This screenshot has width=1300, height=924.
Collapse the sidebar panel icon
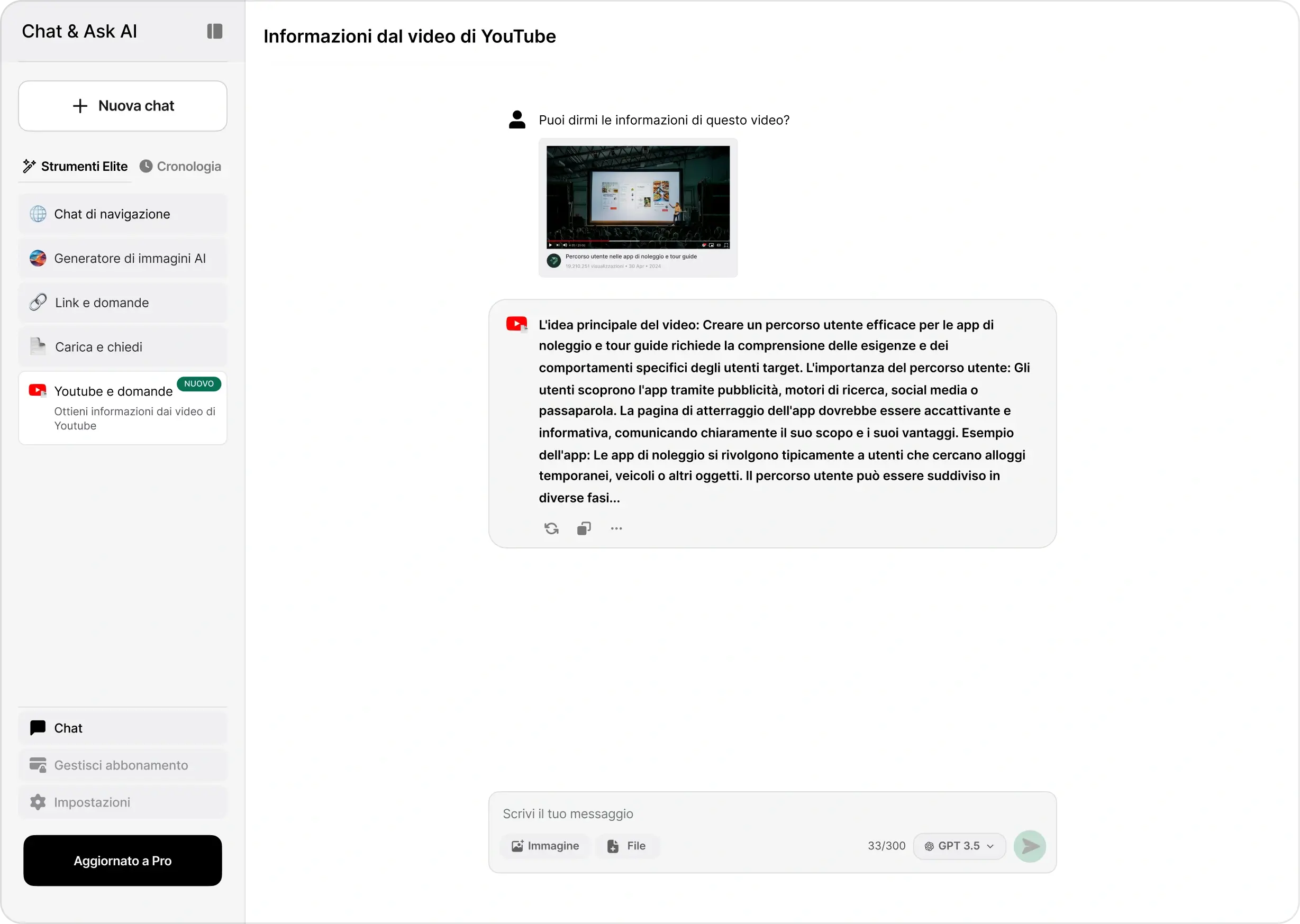click(215, 31)
